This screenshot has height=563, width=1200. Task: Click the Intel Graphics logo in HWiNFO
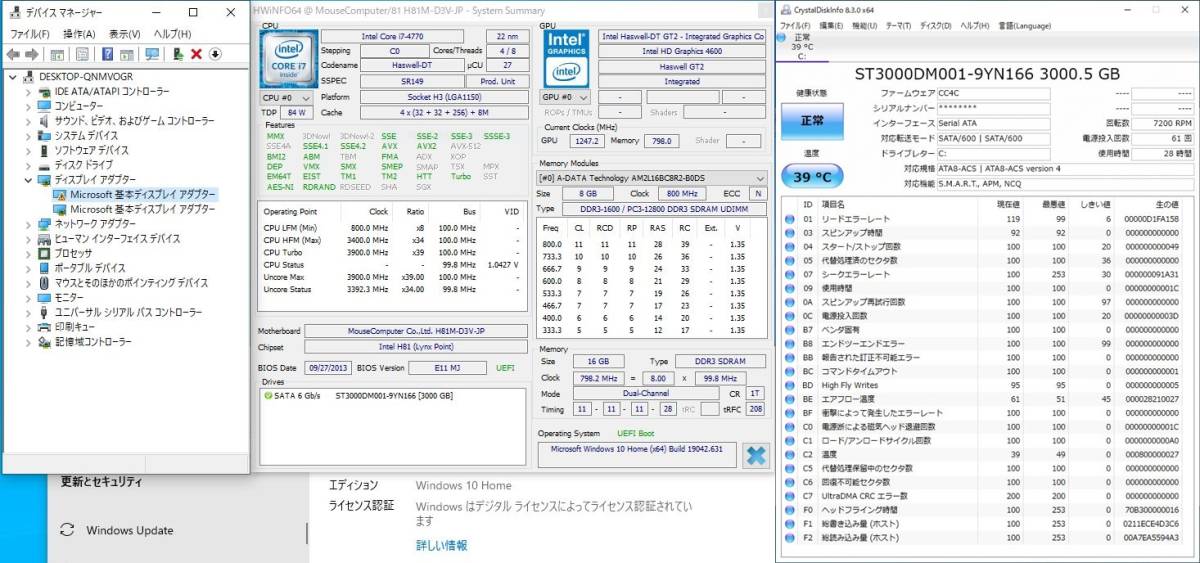[x=565, y=59]
